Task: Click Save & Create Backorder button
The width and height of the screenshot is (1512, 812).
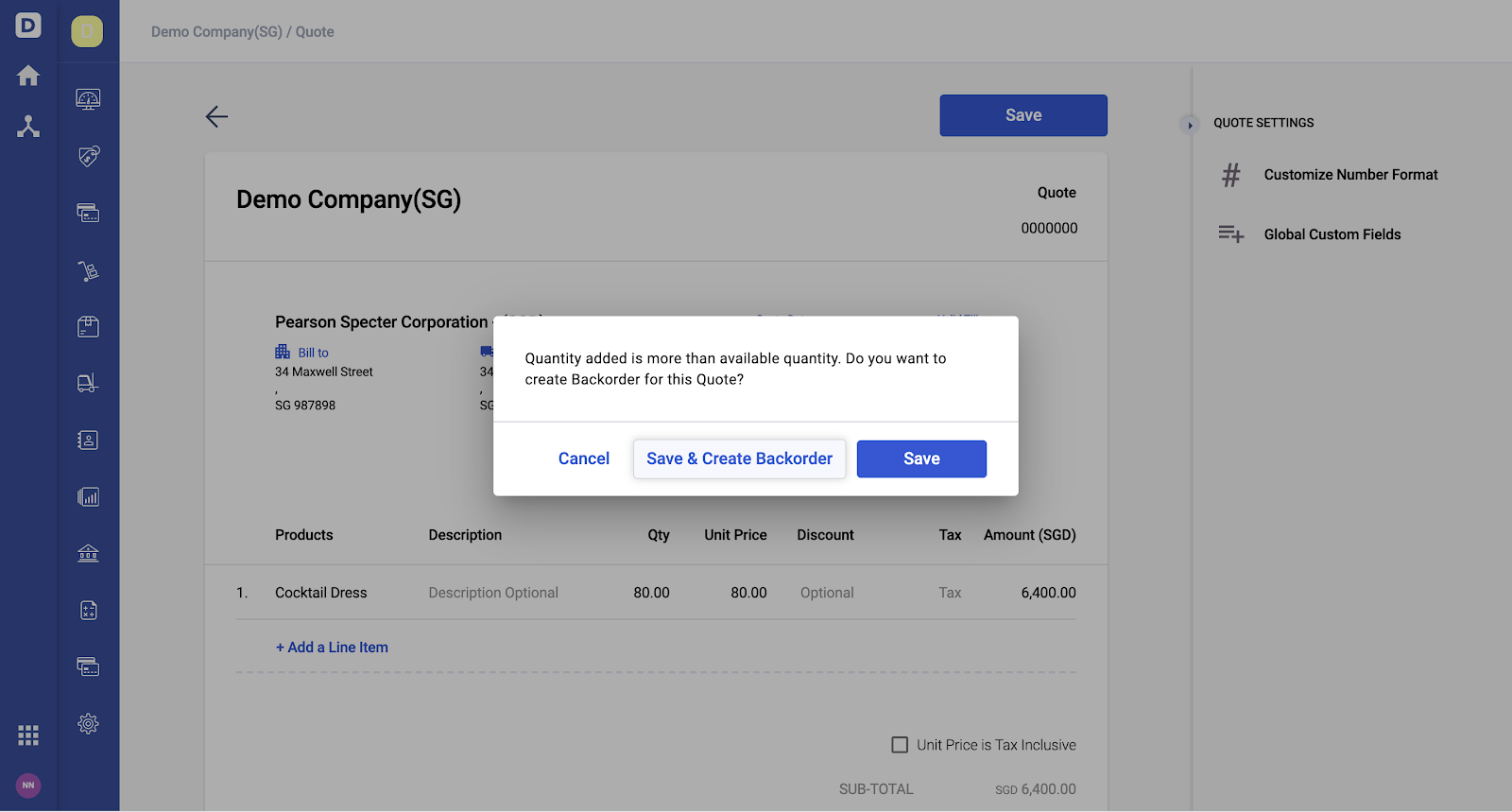Action: tap(740, 459)
